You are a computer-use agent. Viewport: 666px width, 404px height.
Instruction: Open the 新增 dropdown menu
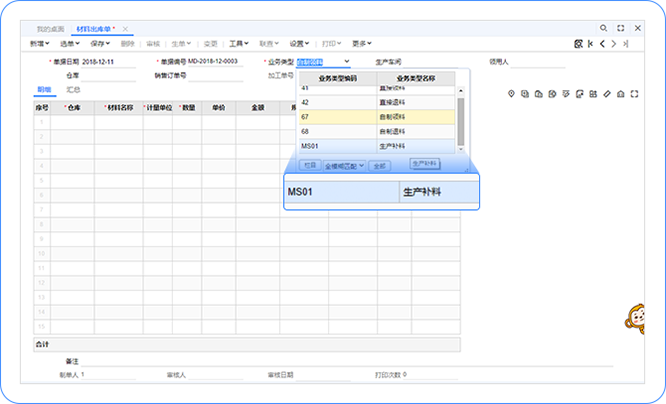click(x=40, y=44)
